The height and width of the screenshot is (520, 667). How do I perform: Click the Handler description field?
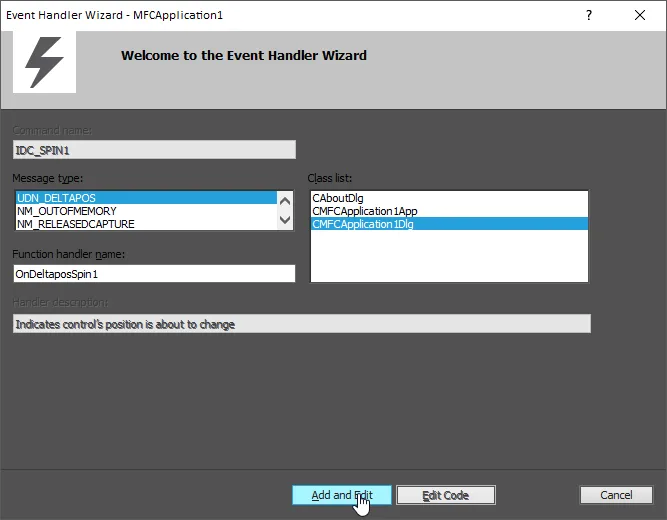point(302,324)
